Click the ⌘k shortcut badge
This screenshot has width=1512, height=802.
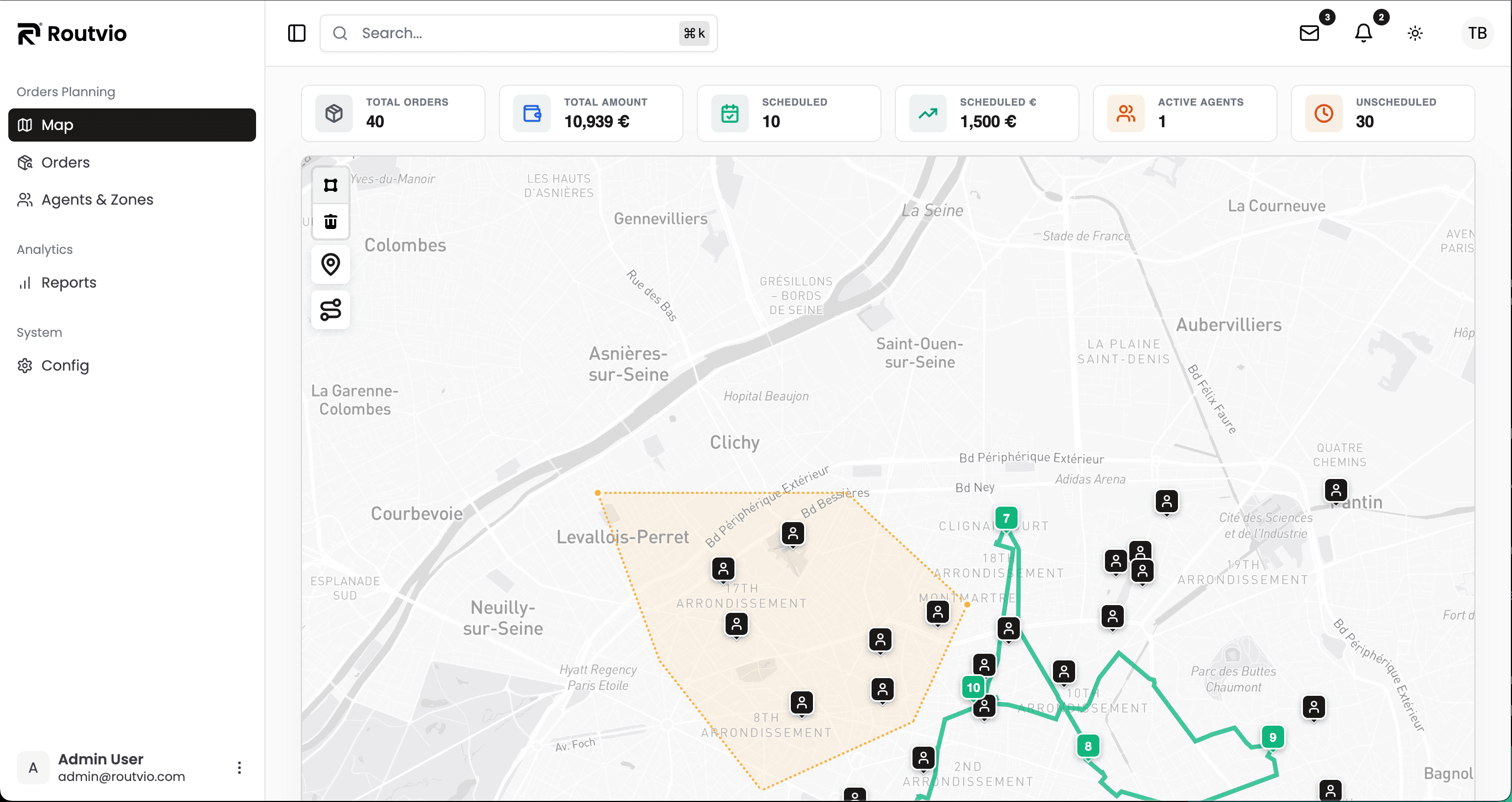(694, 33)
